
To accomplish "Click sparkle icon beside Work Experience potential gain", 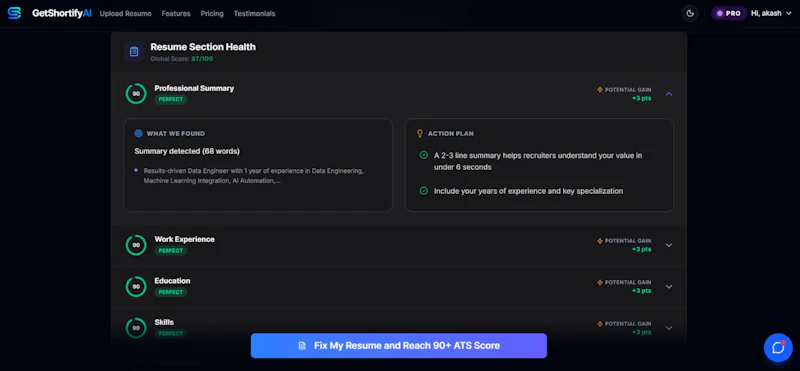I will pos(600,241).
